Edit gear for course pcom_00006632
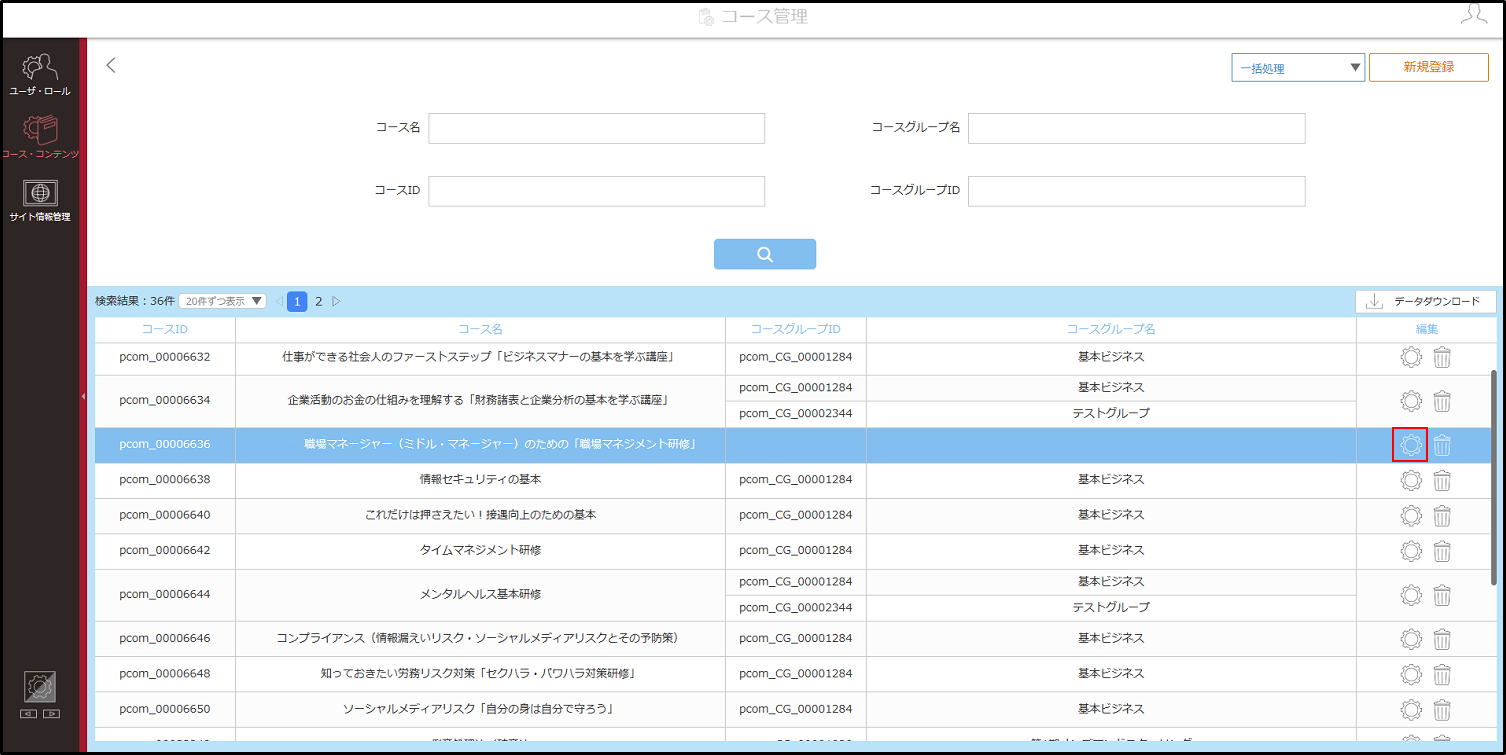1506x755 pixels. [1411, 357]
